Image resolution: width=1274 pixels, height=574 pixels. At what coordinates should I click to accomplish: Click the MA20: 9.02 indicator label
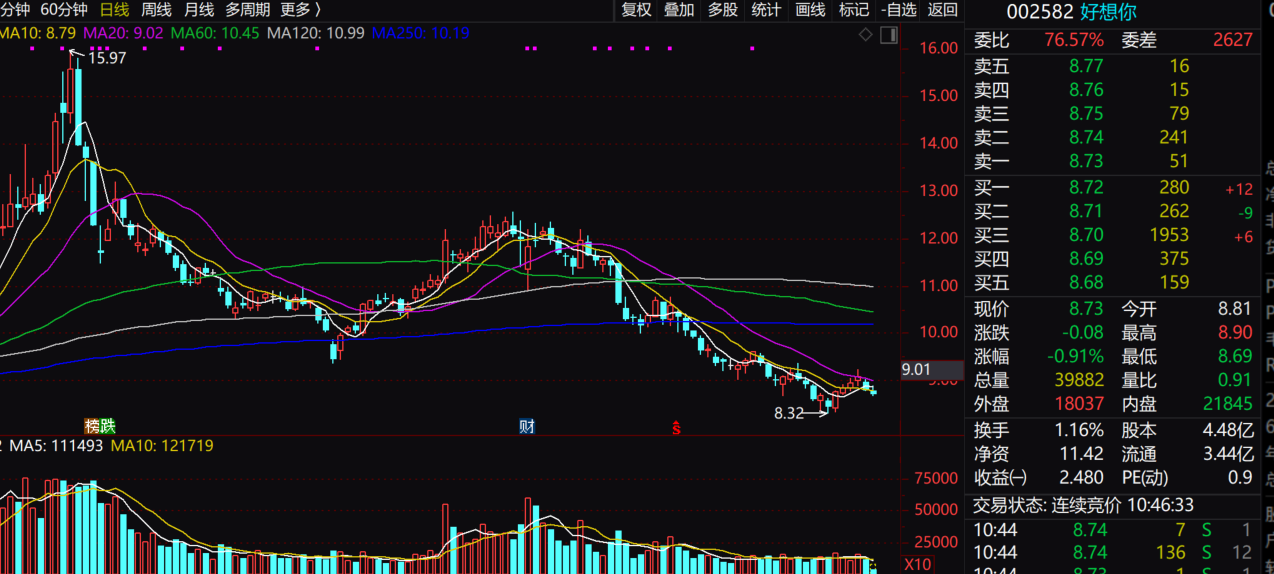click(x=124, y=33)
